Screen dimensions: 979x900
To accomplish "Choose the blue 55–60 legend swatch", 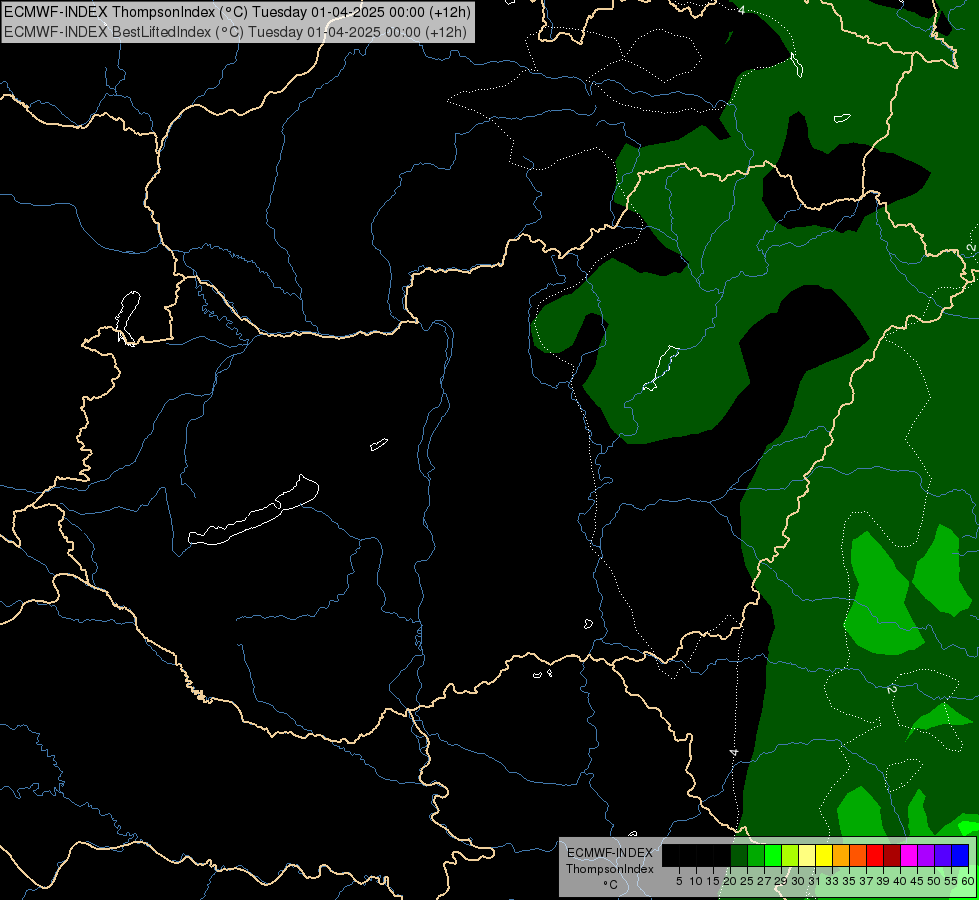I will coord(960,855).
